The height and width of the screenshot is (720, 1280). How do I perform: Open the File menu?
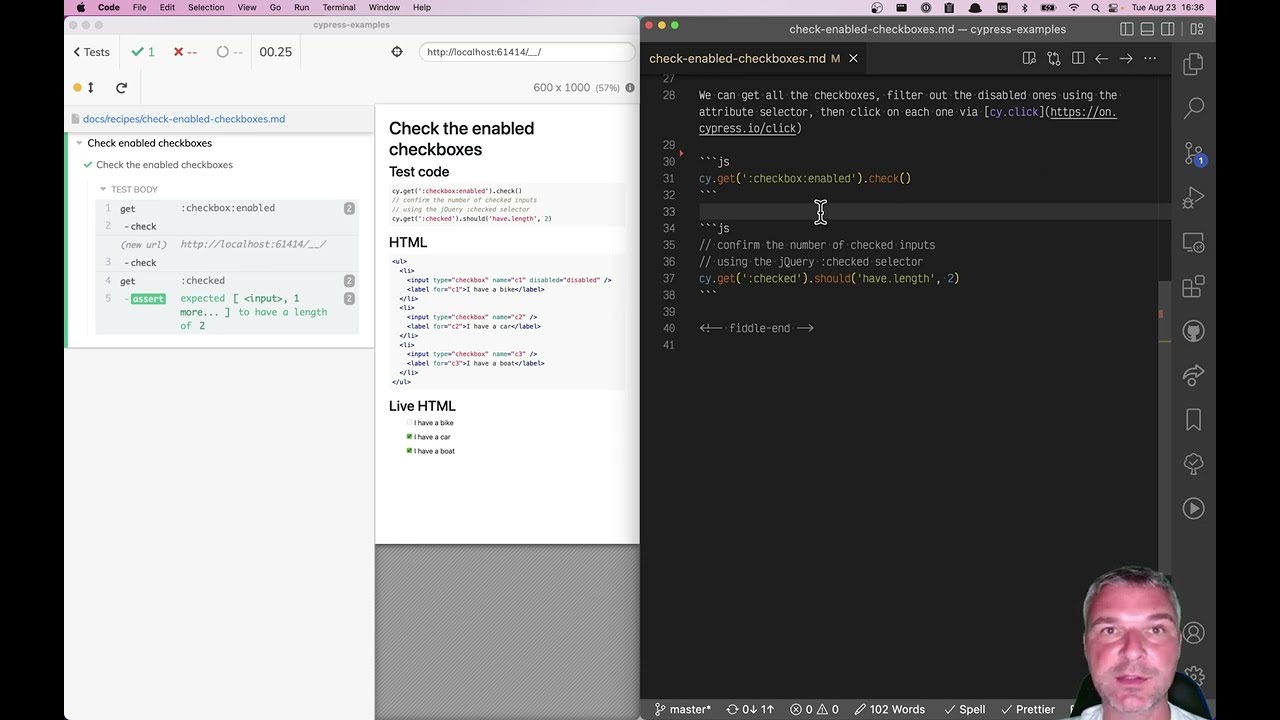point(140,8)
